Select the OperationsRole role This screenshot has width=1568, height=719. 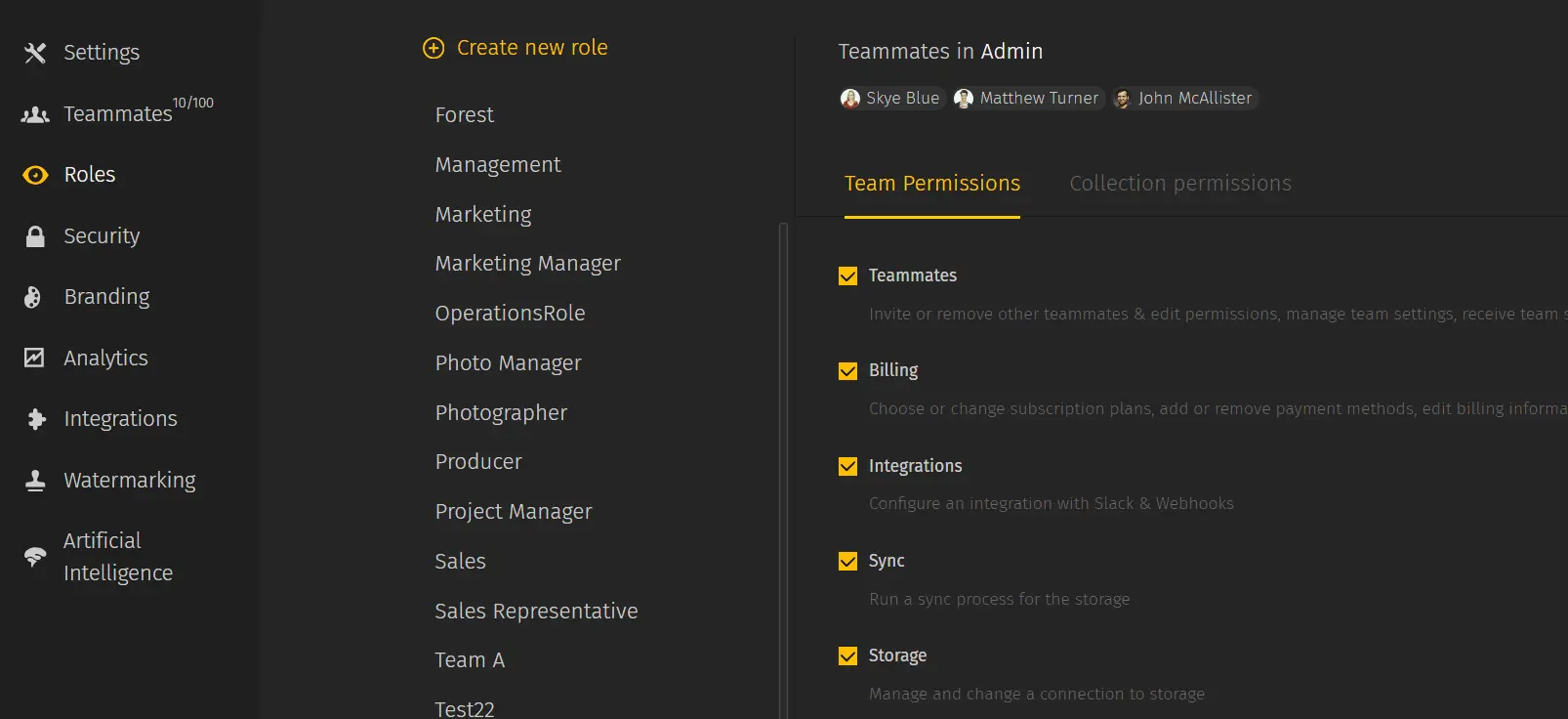point(511,314)
